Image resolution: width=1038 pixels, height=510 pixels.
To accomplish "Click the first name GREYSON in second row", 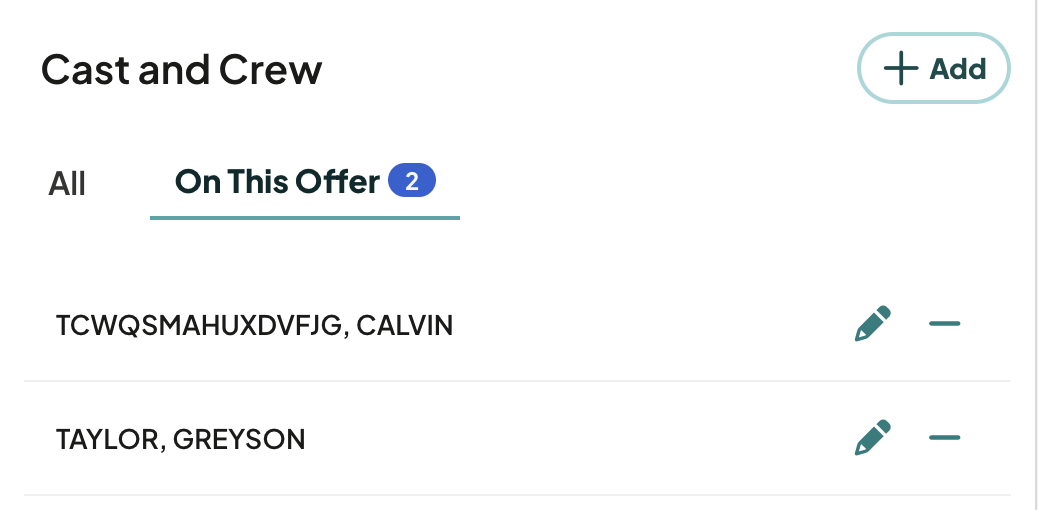I will pos(239,439).
